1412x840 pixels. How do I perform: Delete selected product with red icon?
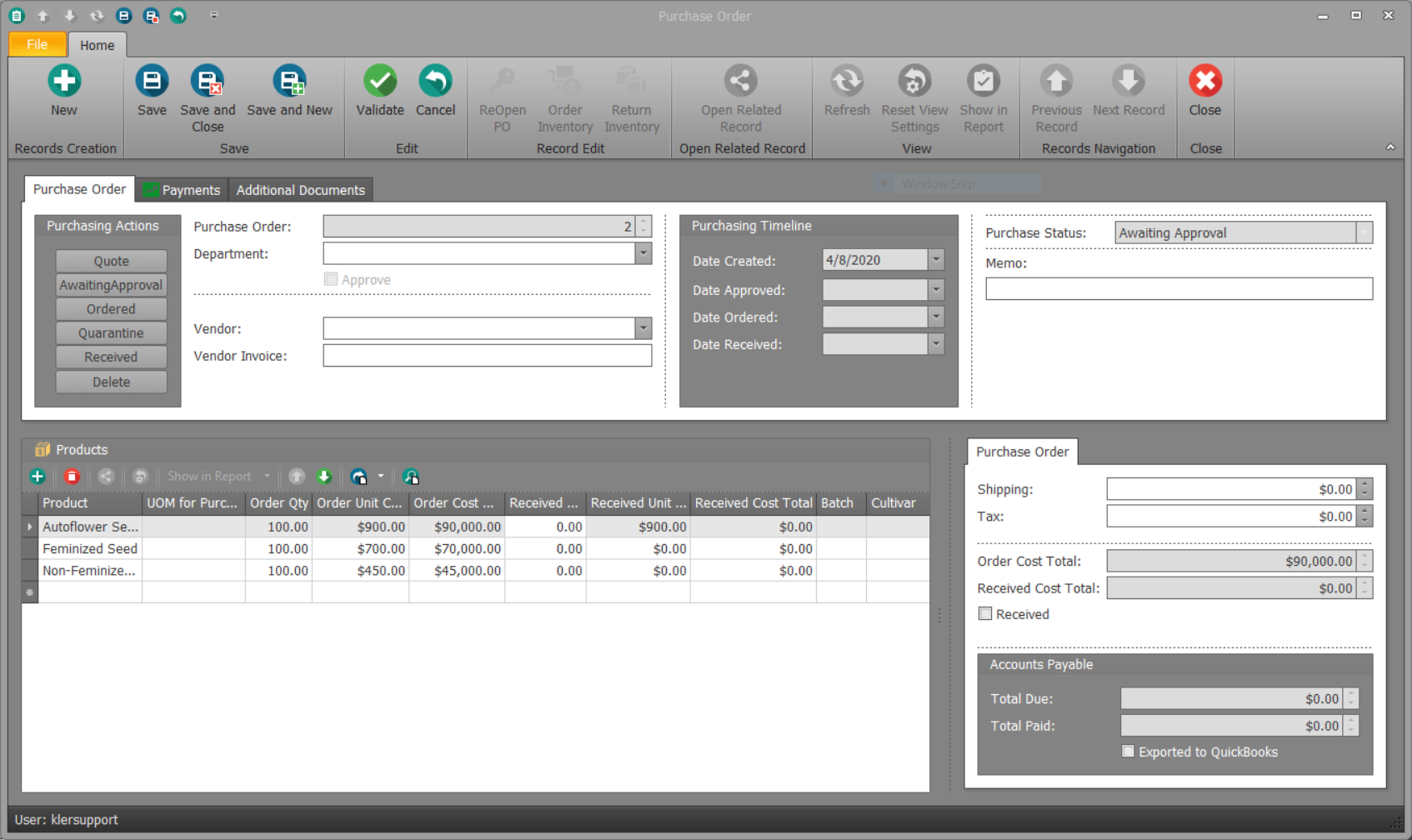[x=72, y=477]
